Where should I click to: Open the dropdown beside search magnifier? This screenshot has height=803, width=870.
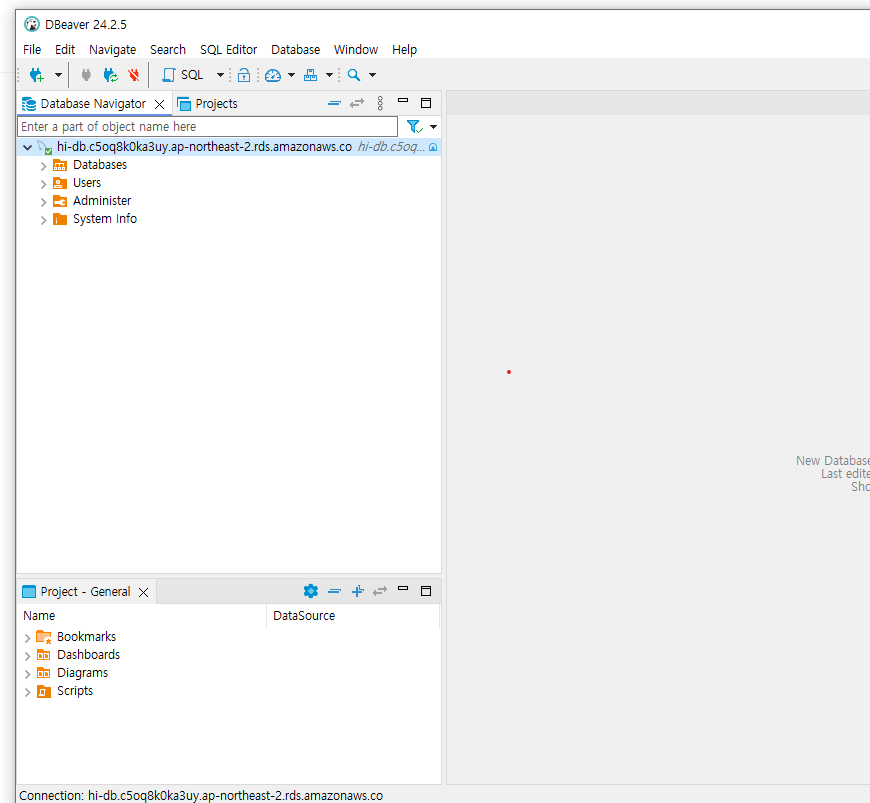[372, 75]
